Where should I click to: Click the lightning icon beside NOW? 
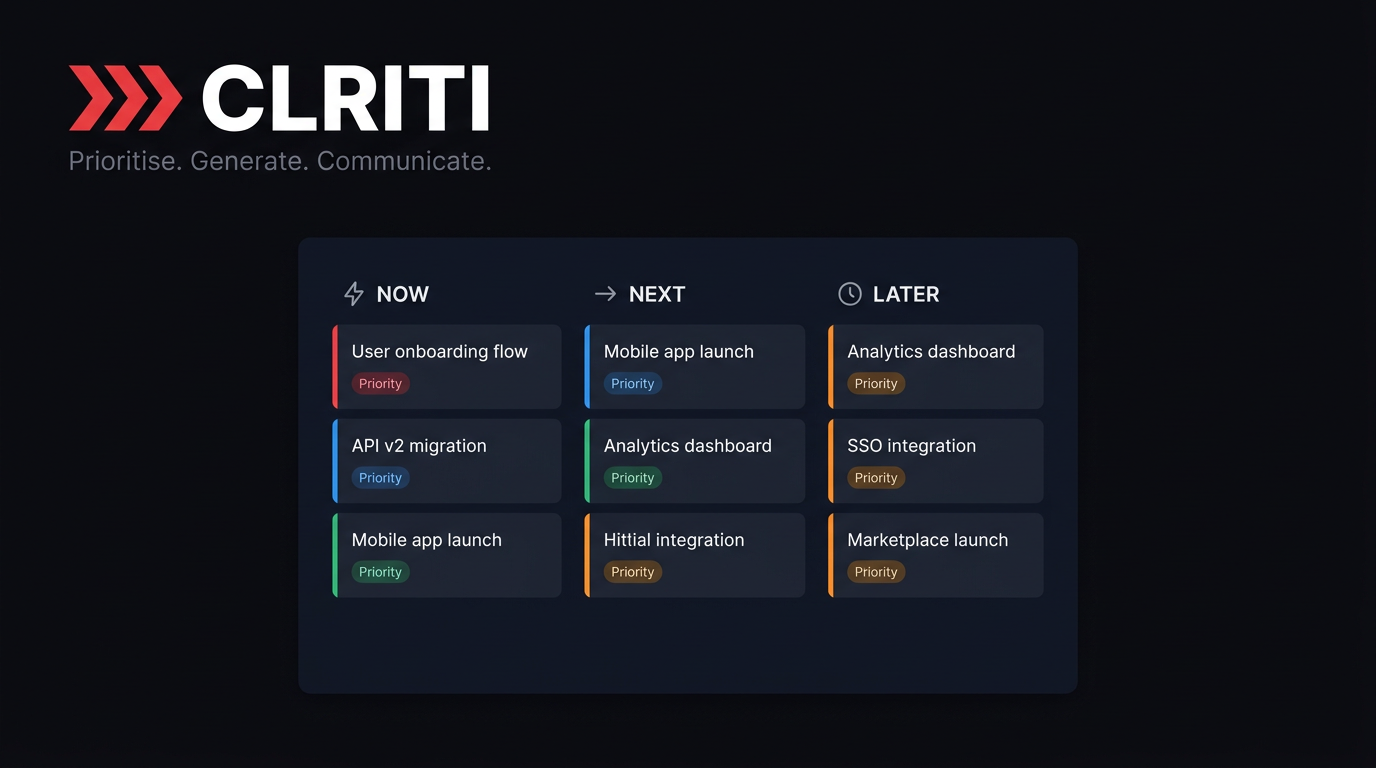click(x=353, y=293)
